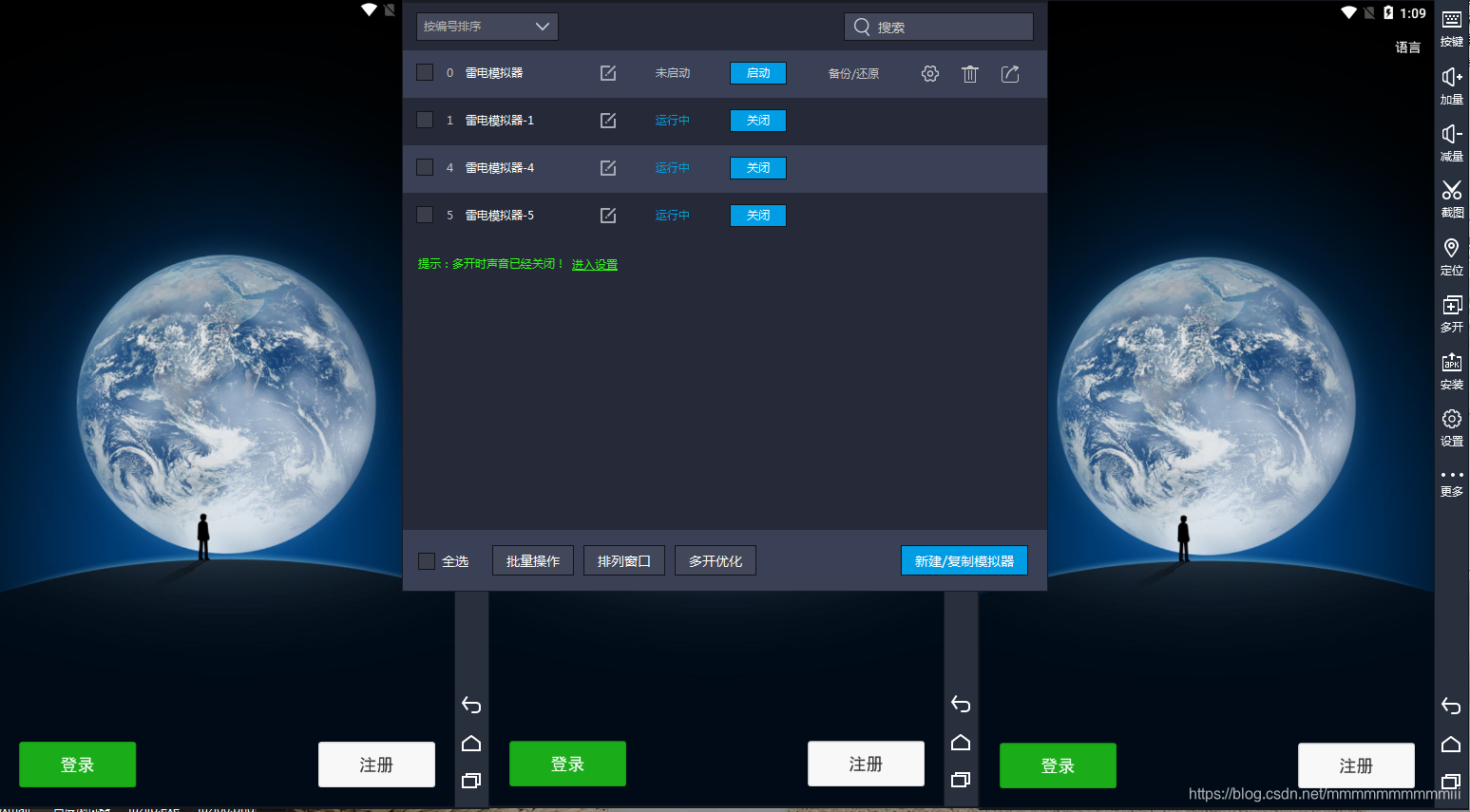The width and height of the screenshot is (1470, 812).
Task: Open emulator settings (设置) in sidebar
Action: (x=1452, y=426)
